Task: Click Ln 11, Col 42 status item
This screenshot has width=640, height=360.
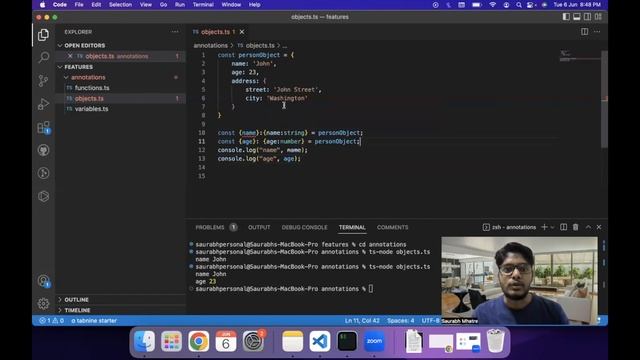Action: (x=362, y=320)
